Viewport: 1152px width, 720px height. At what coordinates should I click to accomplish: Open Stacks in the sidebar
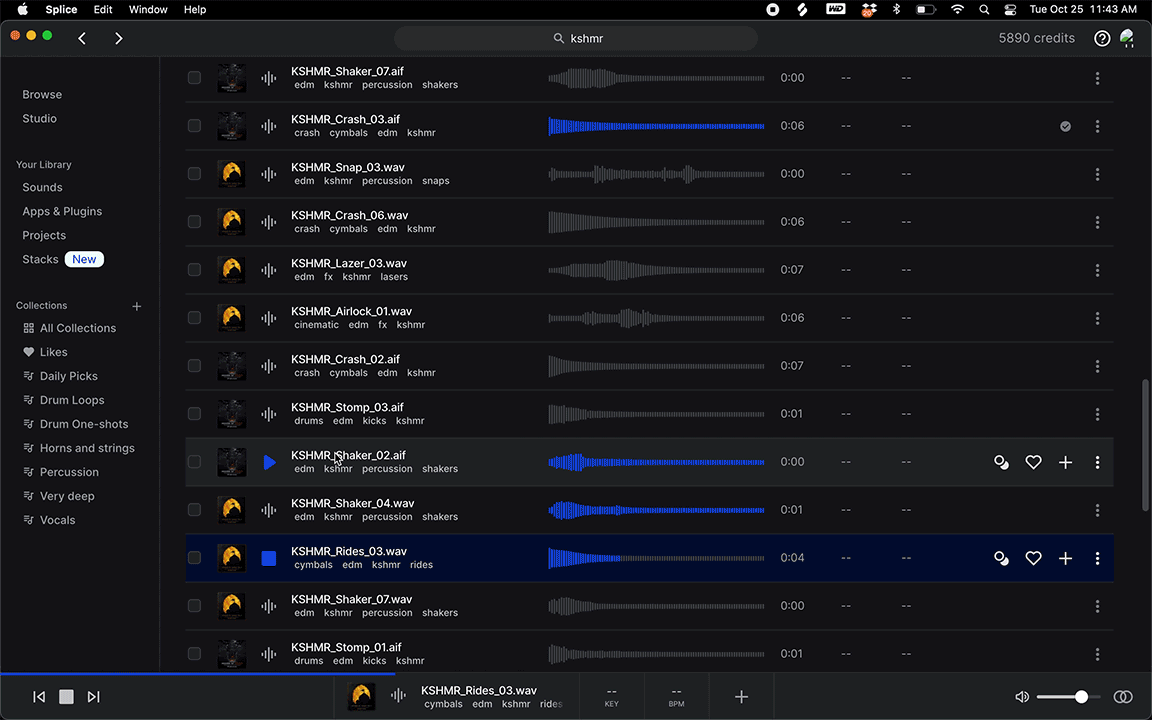40,259
